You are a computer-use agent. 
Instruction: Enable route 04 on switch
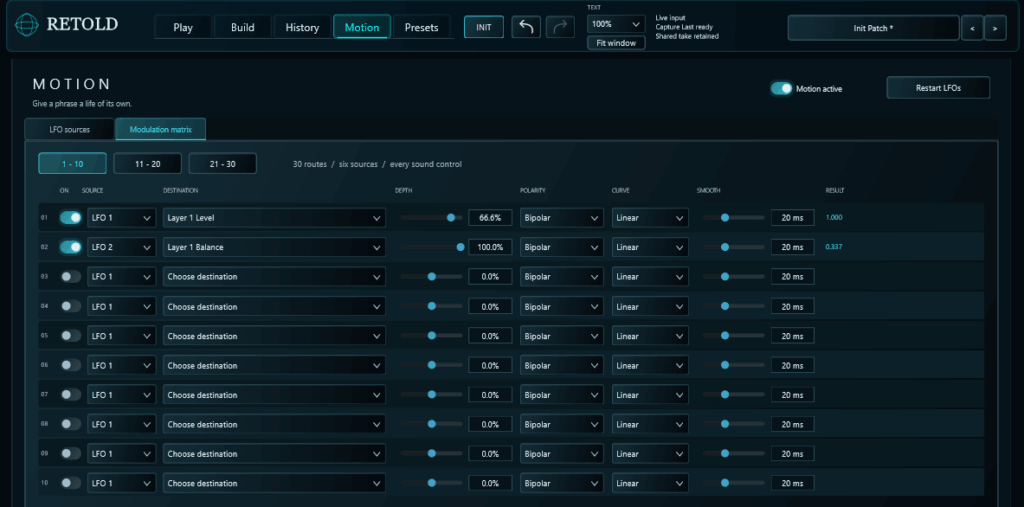click(x=71, y=306)
